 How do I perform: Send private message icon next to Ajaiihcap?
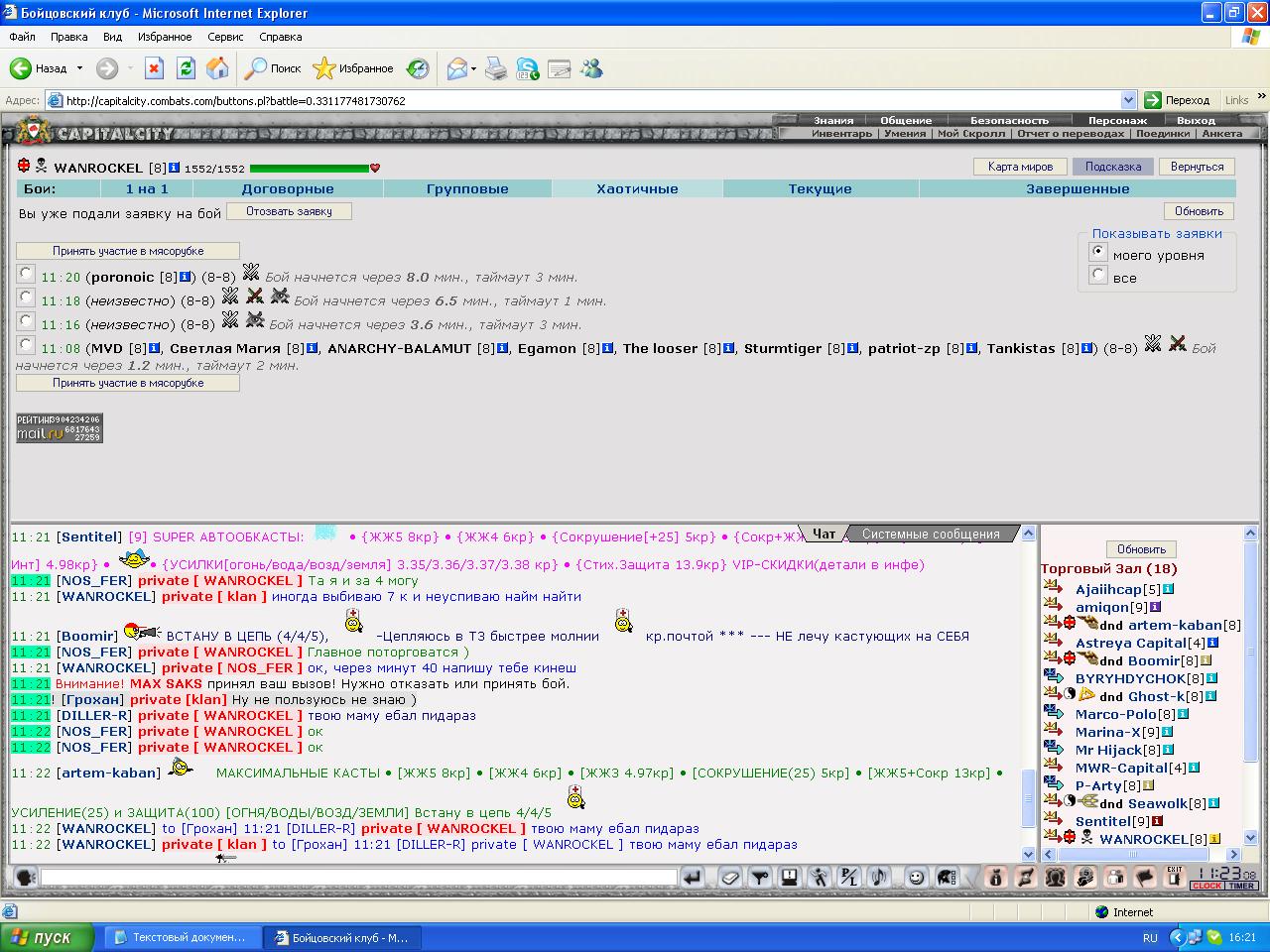1053,588
